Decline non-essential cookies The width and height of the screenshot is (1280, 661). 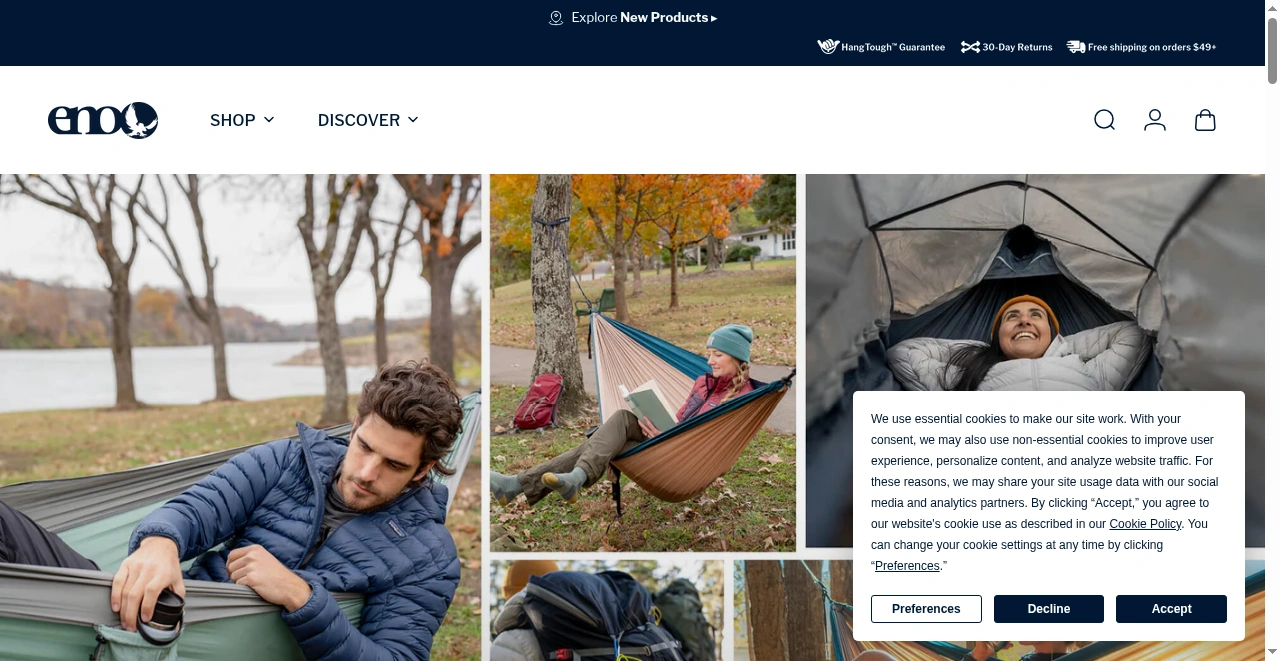1049,609
